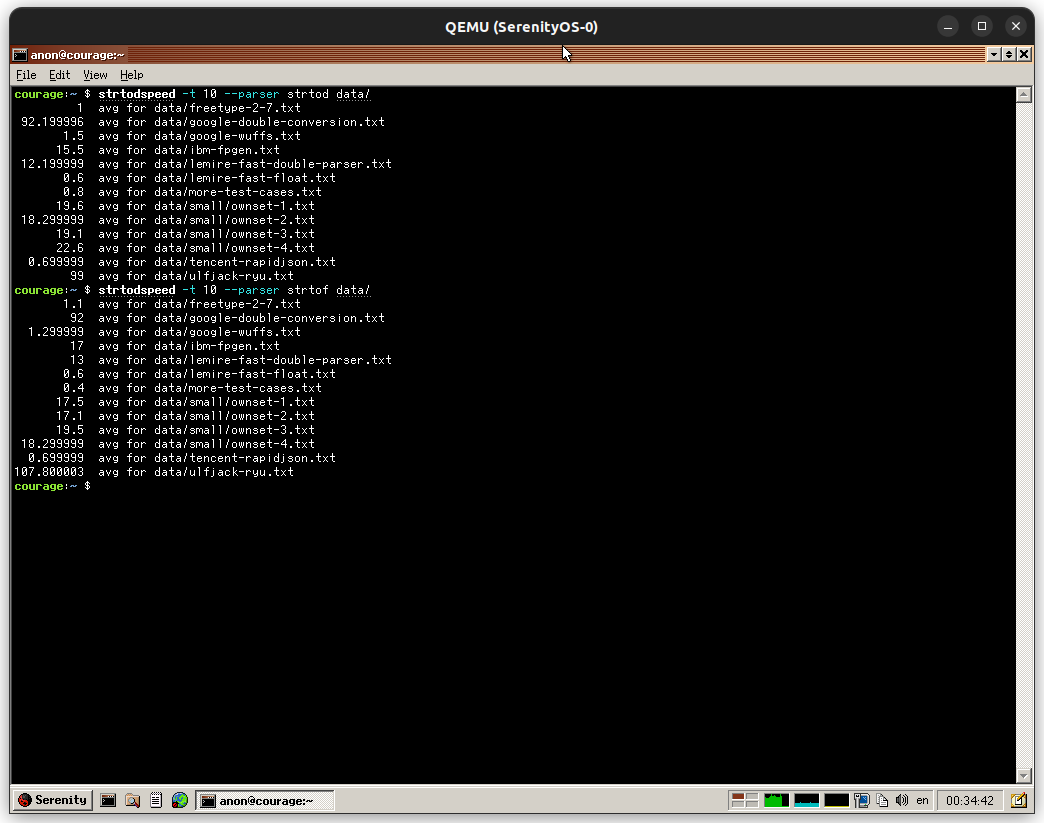Click the clipboard history tray icon
The image size is (1044, 823).
(883, 800)
